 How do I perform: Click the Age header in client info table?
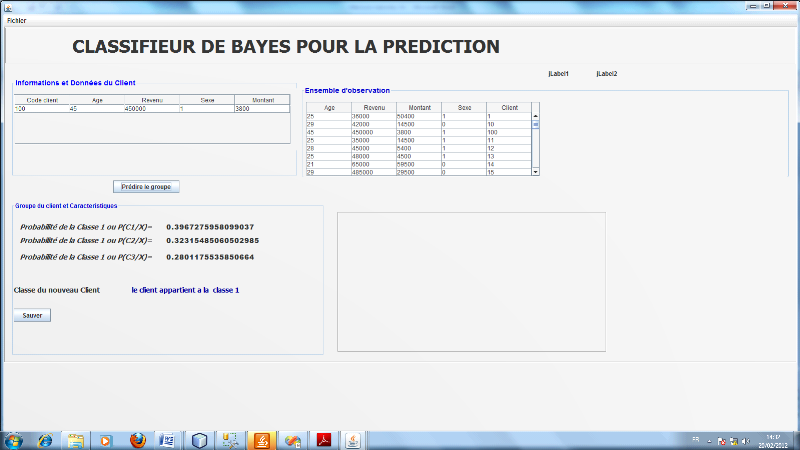(x=97, y=100)
